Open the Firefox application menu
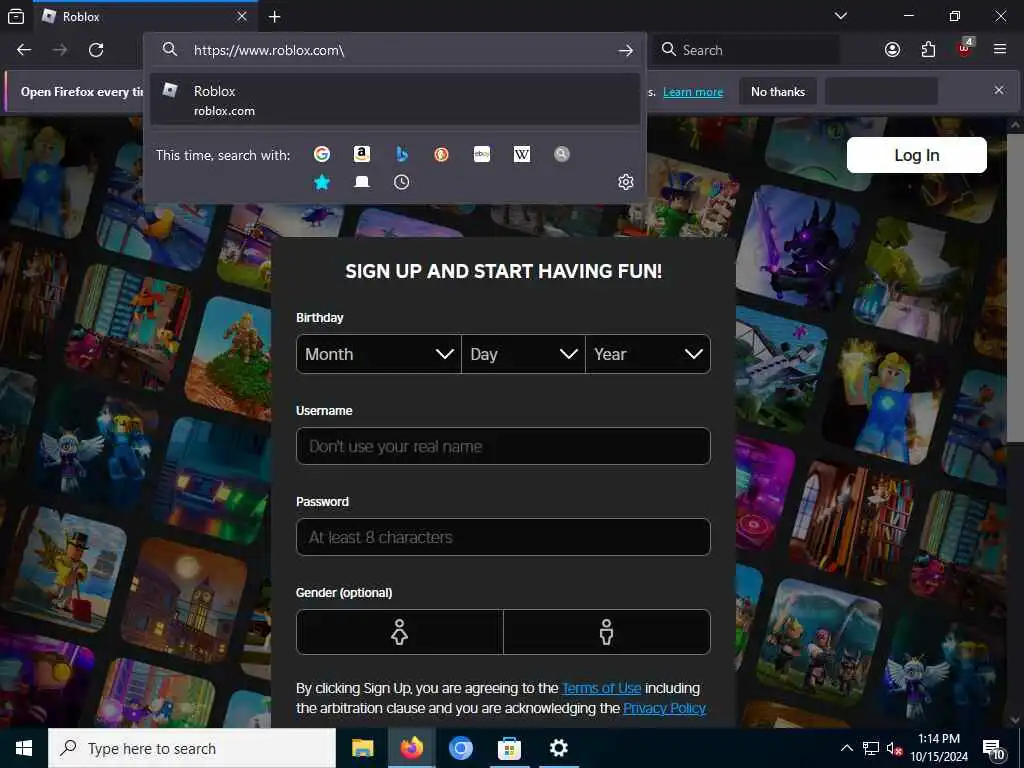This screenshot has height=768, width=1024. click(x=1000, y=50)
